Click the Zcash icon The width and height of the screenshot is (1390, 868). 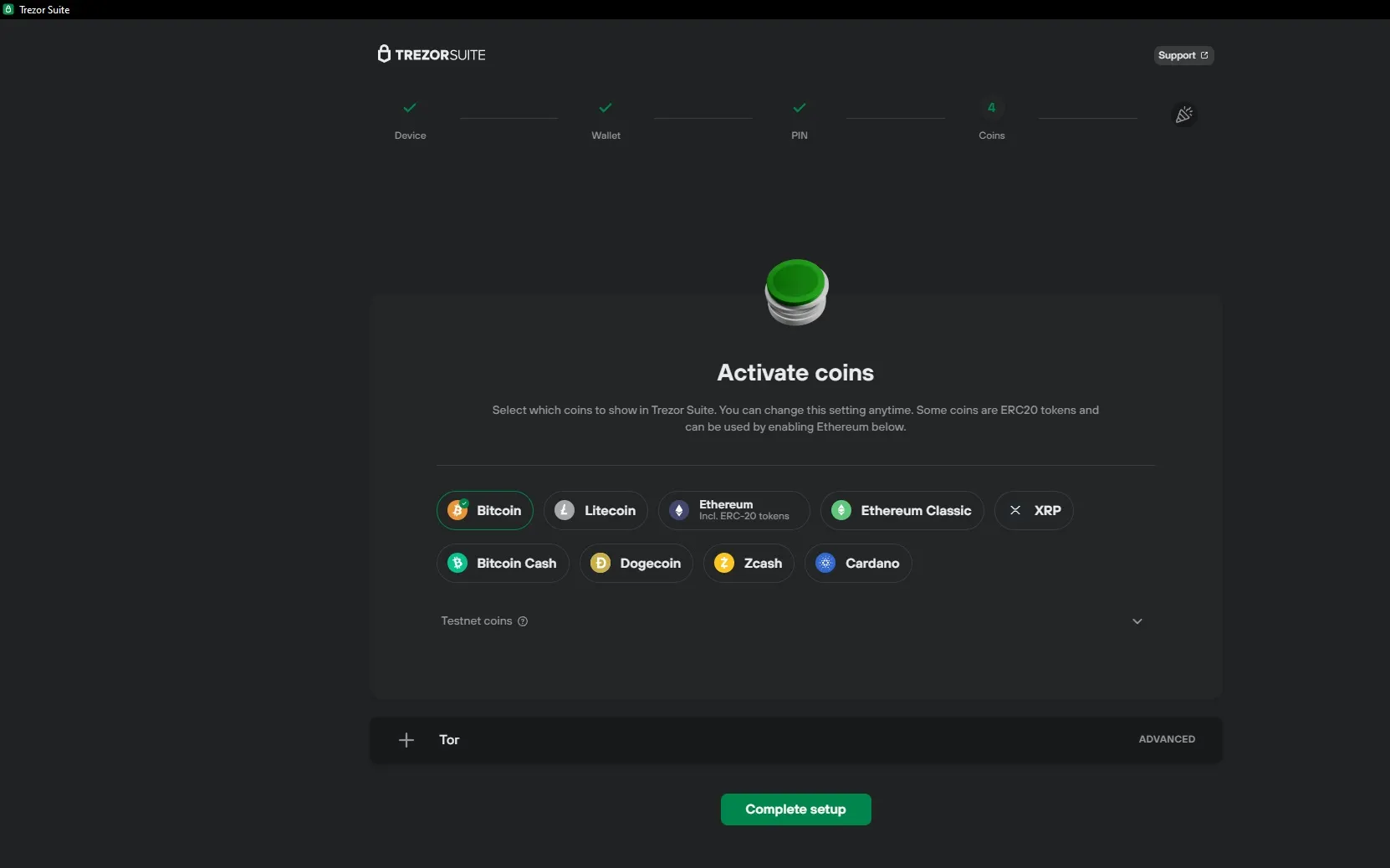pyautogui.click(x=723, y=563)
